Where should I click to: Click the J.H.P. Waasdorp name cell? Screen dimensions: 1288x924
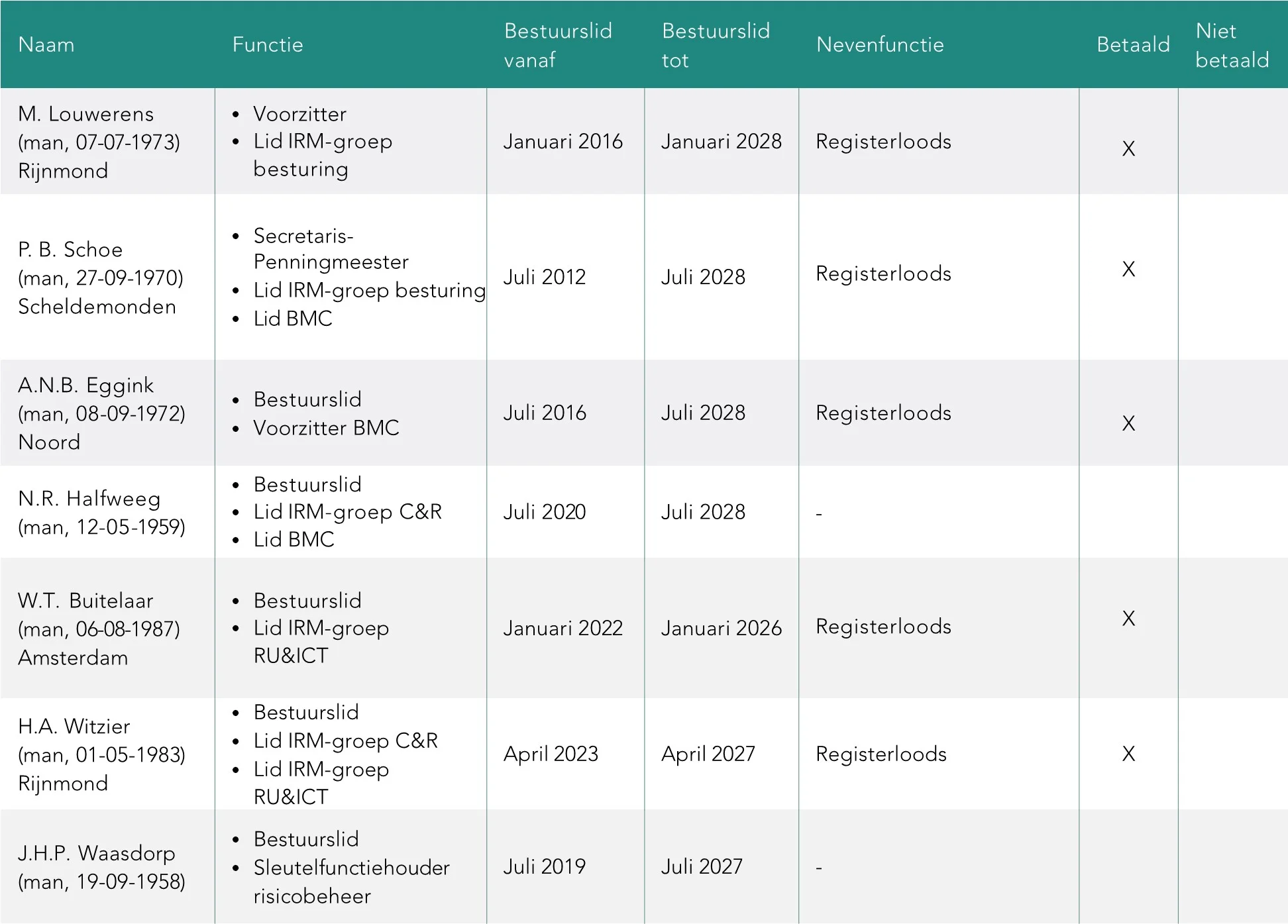(x=101, y=867)
